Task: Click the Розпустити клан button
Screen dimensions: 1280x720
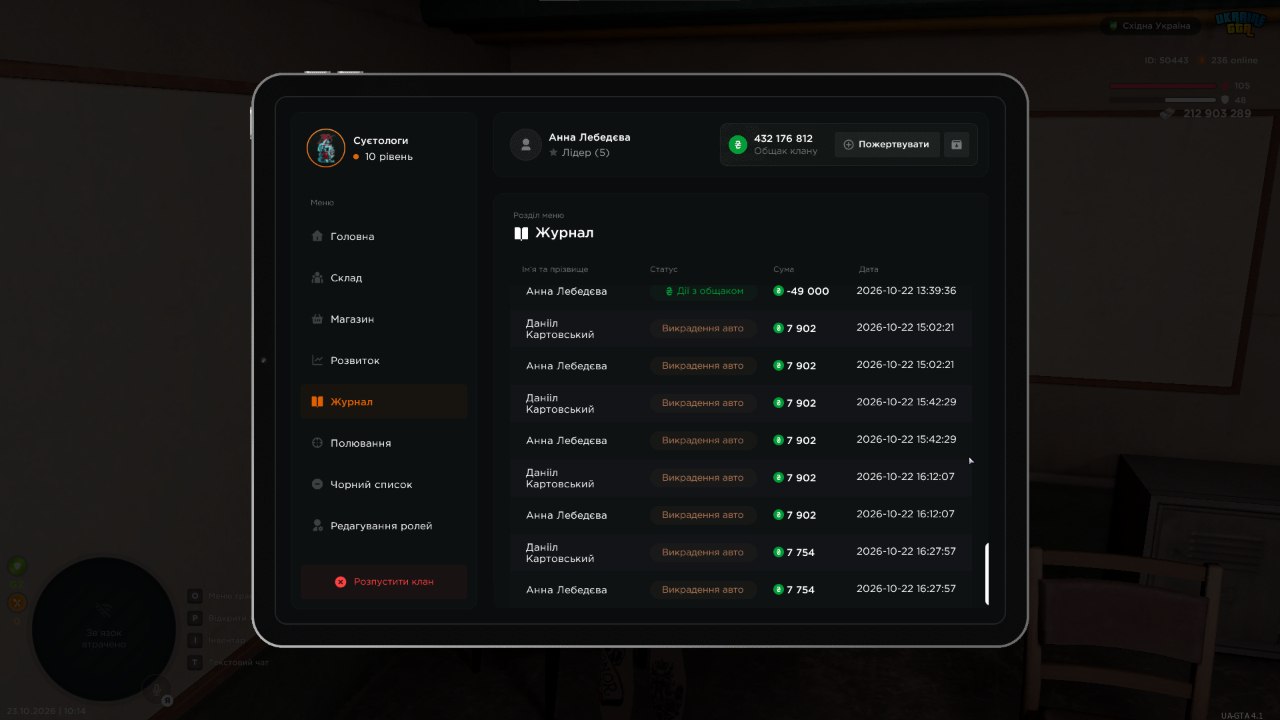Action: [384, 581]
